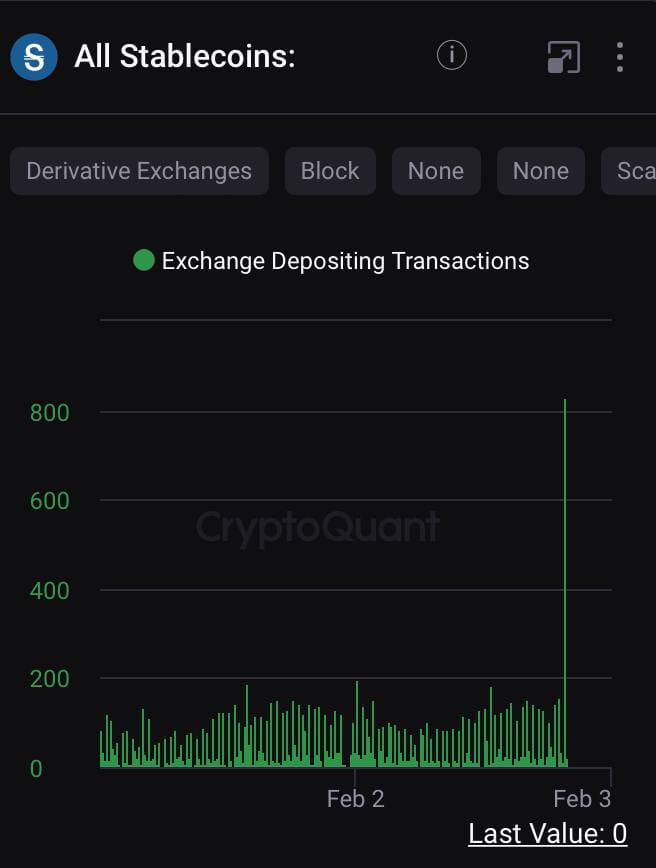This screenshot has height=868, width=656.
Task: Toggle the Derivative Exchanges filter chip
Action: click(x=139, y=171)
